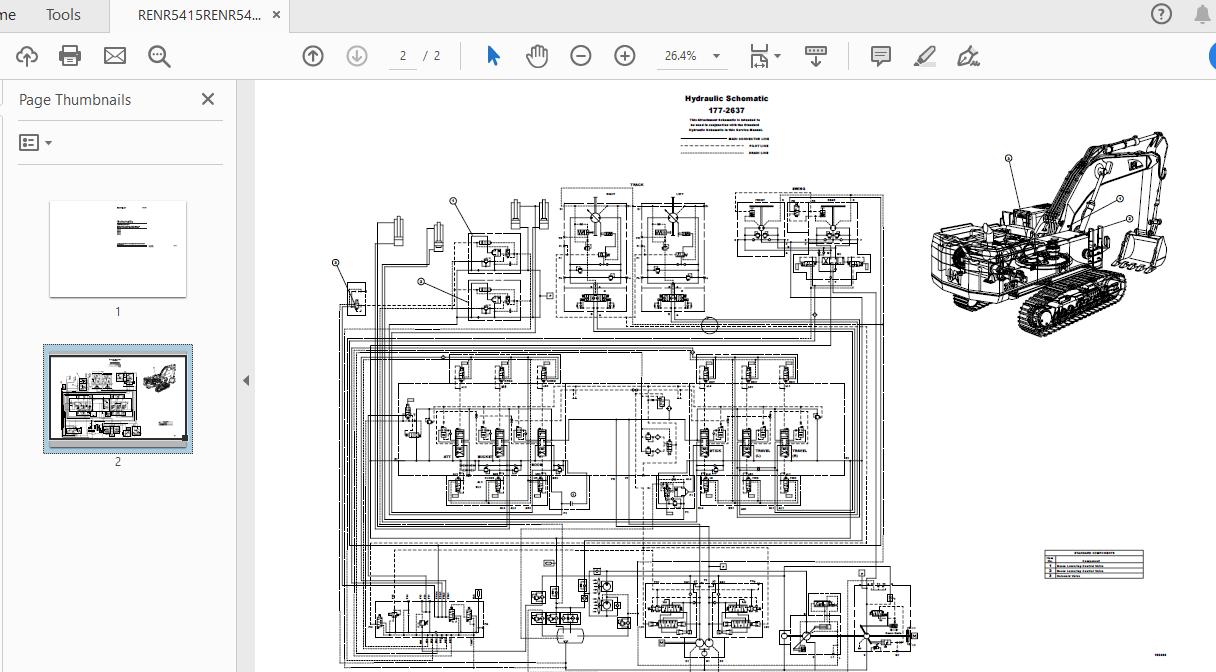Select the highlighter pen tool
The height and width of the screenshot is (672, 1216).
pyautogui.click(x=925, y=56)
